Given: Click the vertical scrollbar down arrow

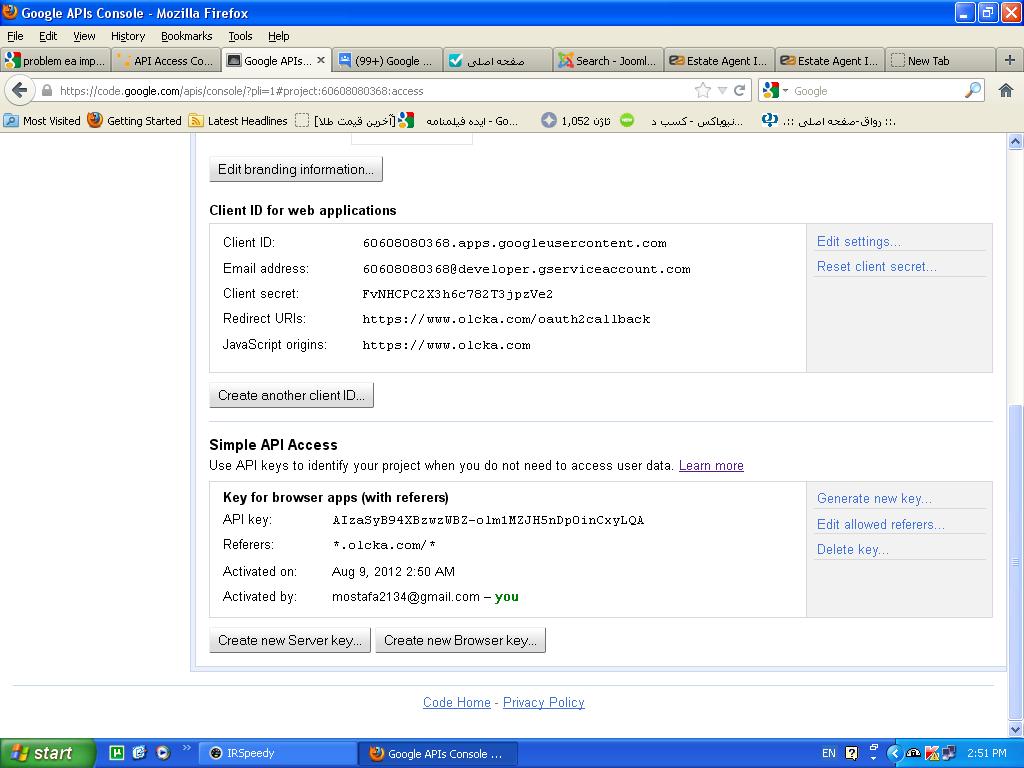Looking at the screenshot, I should tap(1015, 729).
